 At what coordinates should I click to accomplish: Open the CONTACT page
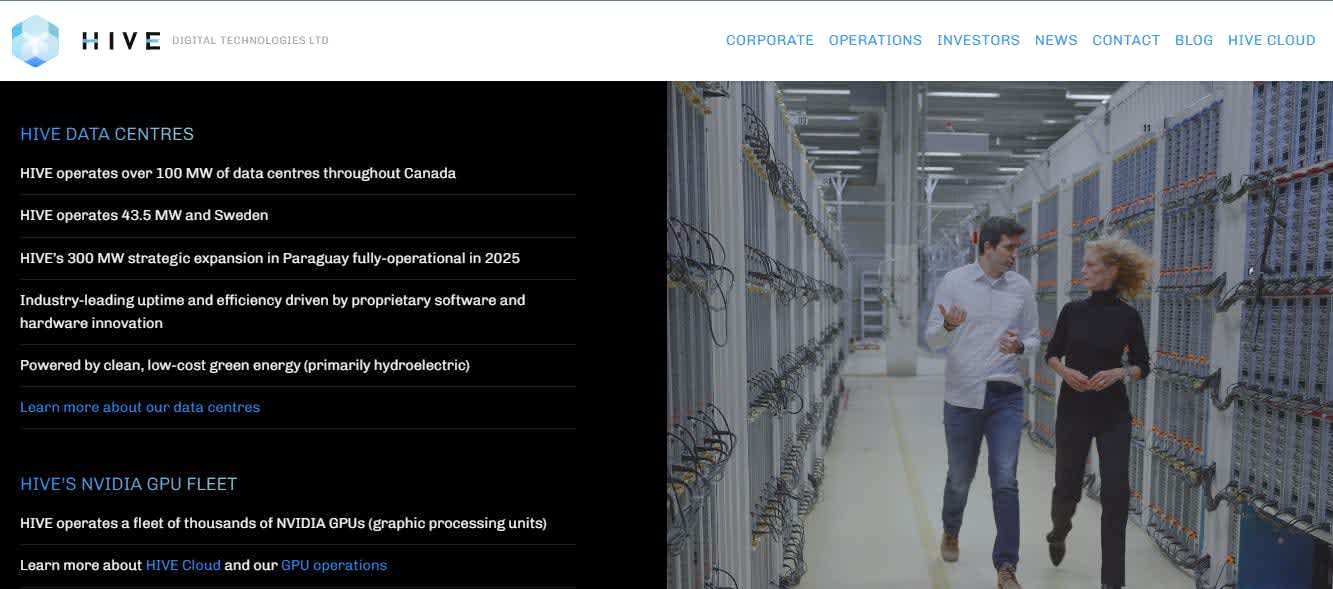(1126, 40)
